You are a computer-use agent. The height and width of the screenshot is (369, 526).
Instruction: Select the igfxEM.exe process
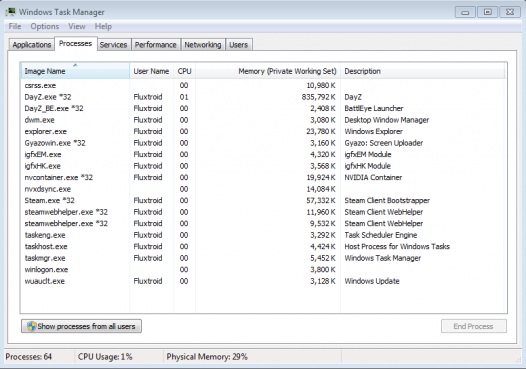263,155
